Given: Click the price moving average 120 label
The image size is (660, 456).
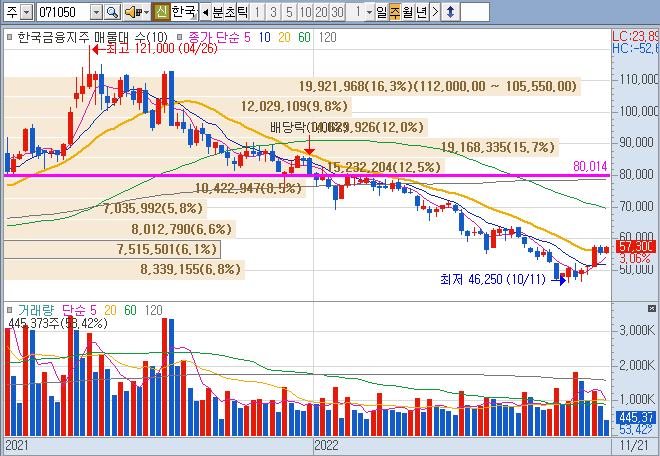Looking at the screenshot, I should pos(327,37).
